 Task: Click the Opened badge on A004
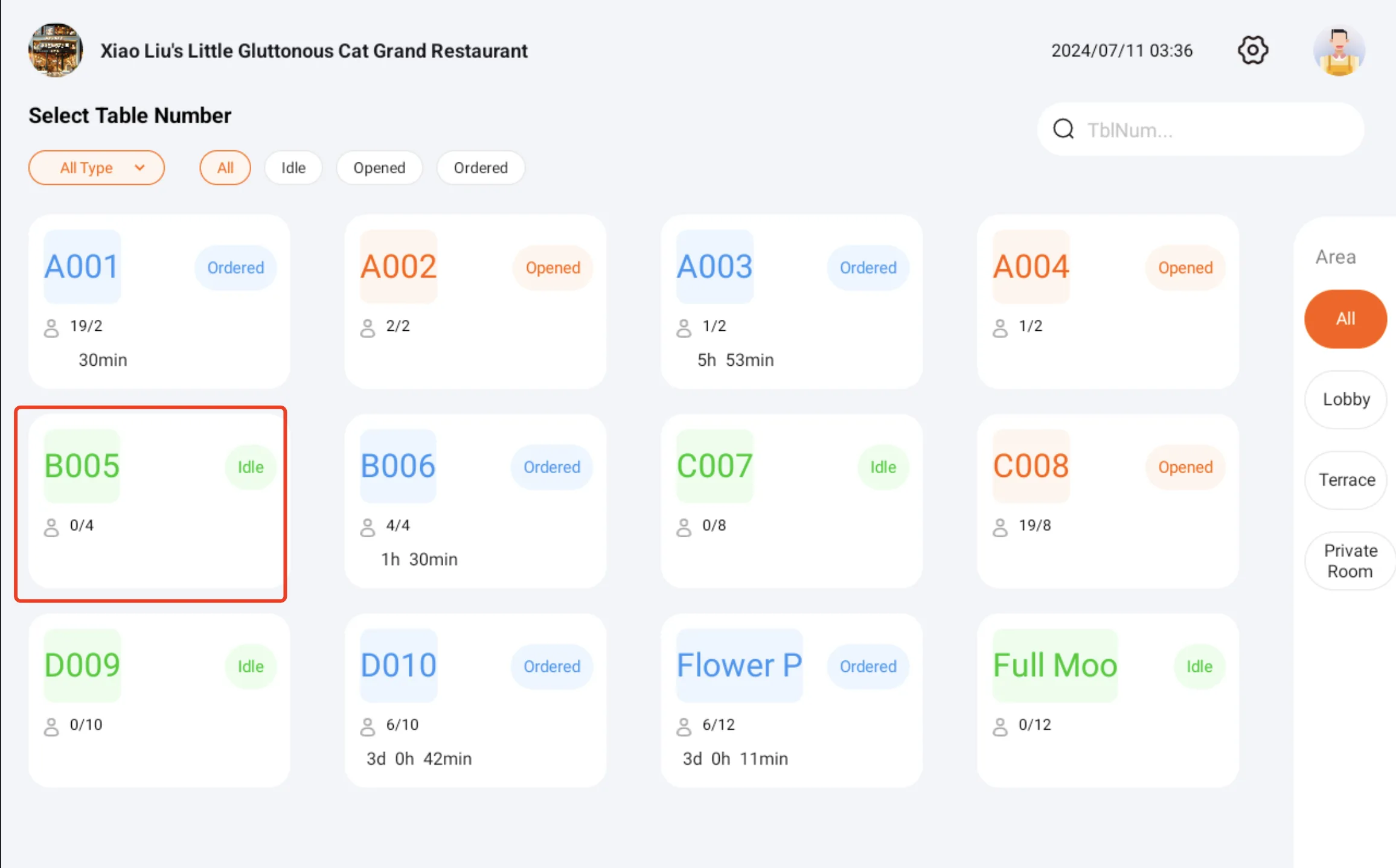1185,267
